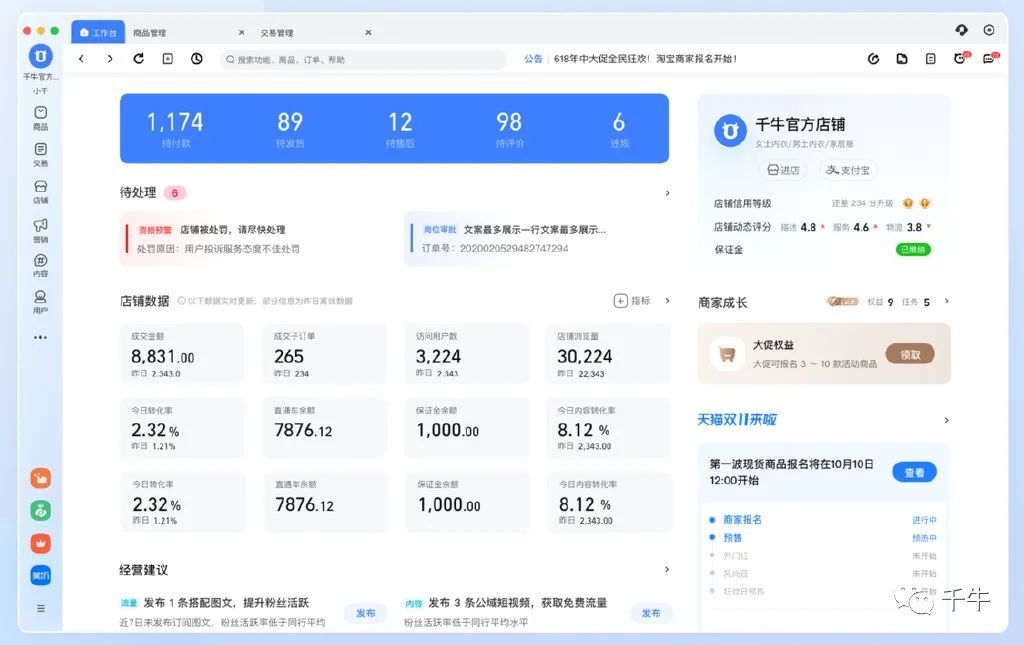Viewport: 1024px width, 645px height.
Task: Open the 用户 sidebar icon
Action: pyautogui.click(x=40, y=301)
